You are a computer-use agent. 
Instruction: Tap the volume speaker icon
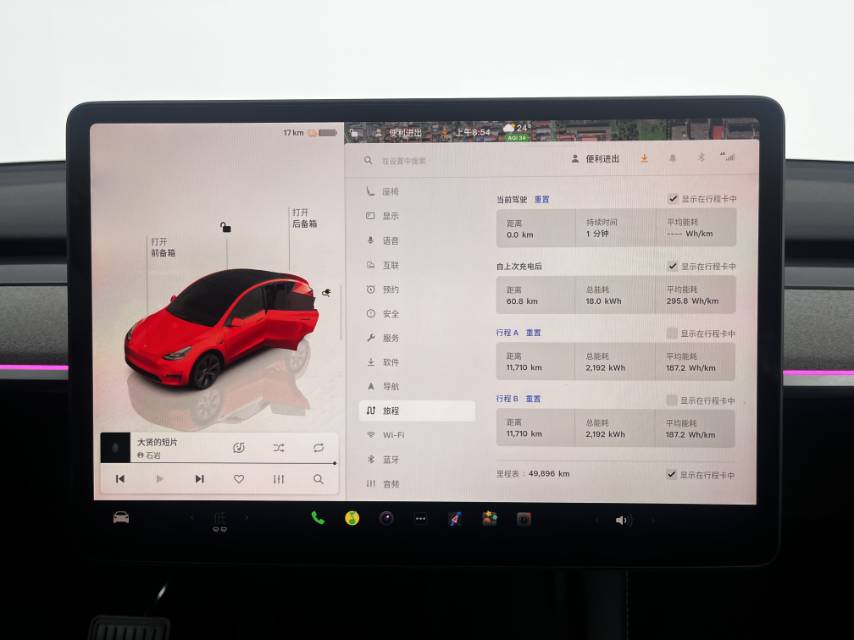(621, 520)
